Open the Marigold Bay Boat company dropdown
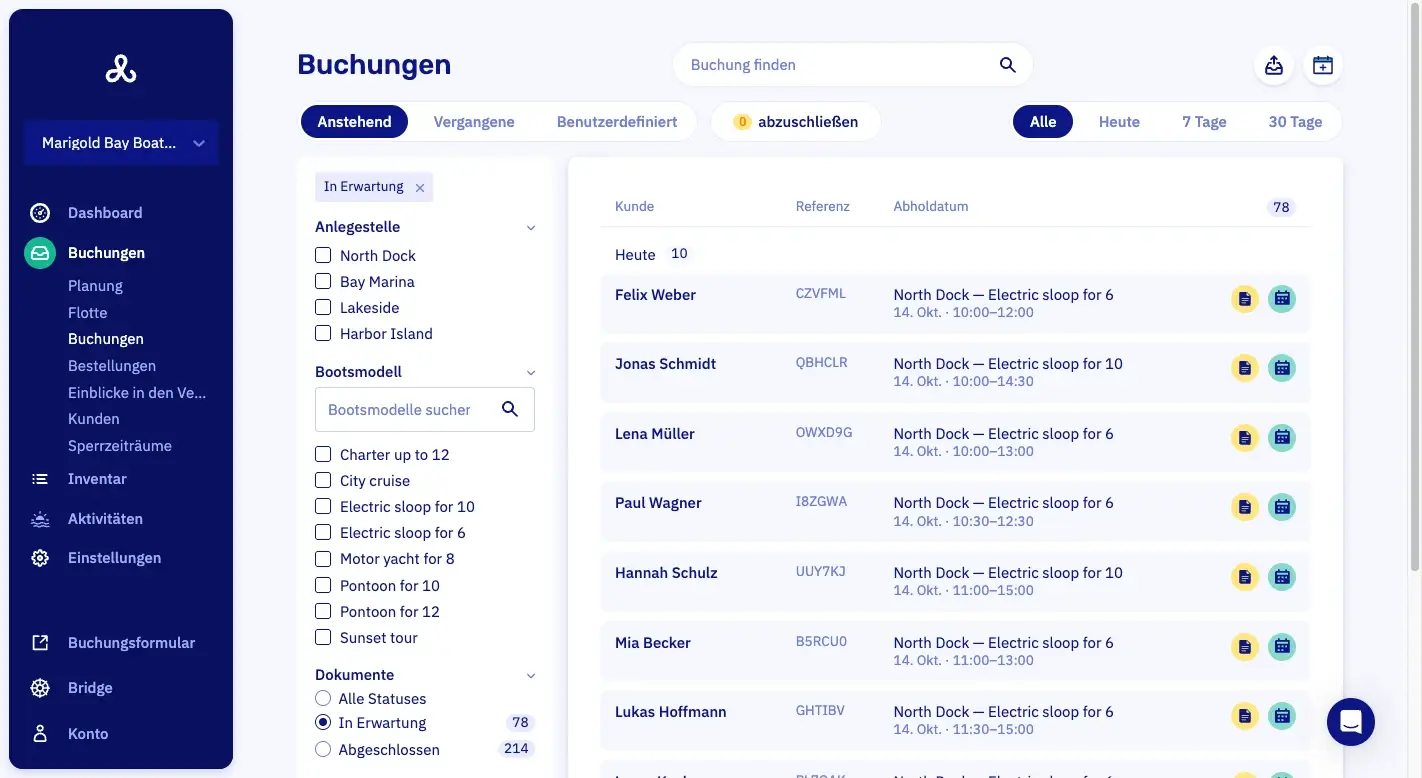Viewport: 1422px width, 778px height. click(x=121, y=143)
